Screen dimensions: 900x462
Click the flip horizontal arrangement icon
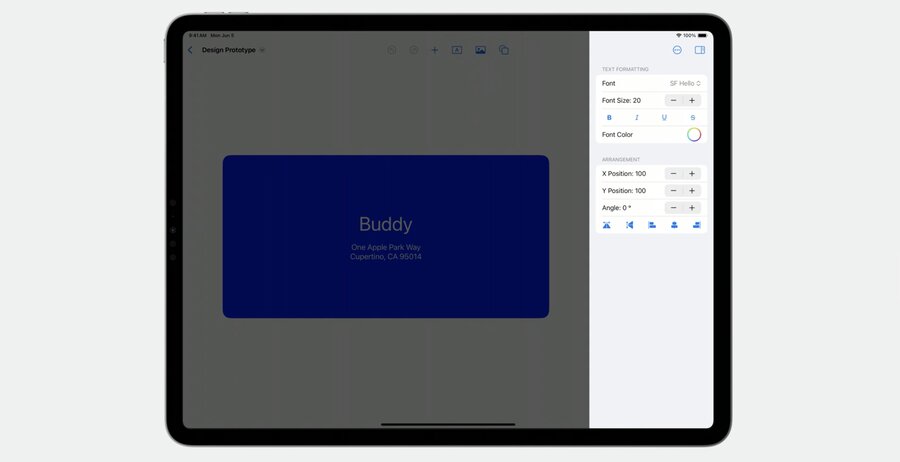pos(630,225)
